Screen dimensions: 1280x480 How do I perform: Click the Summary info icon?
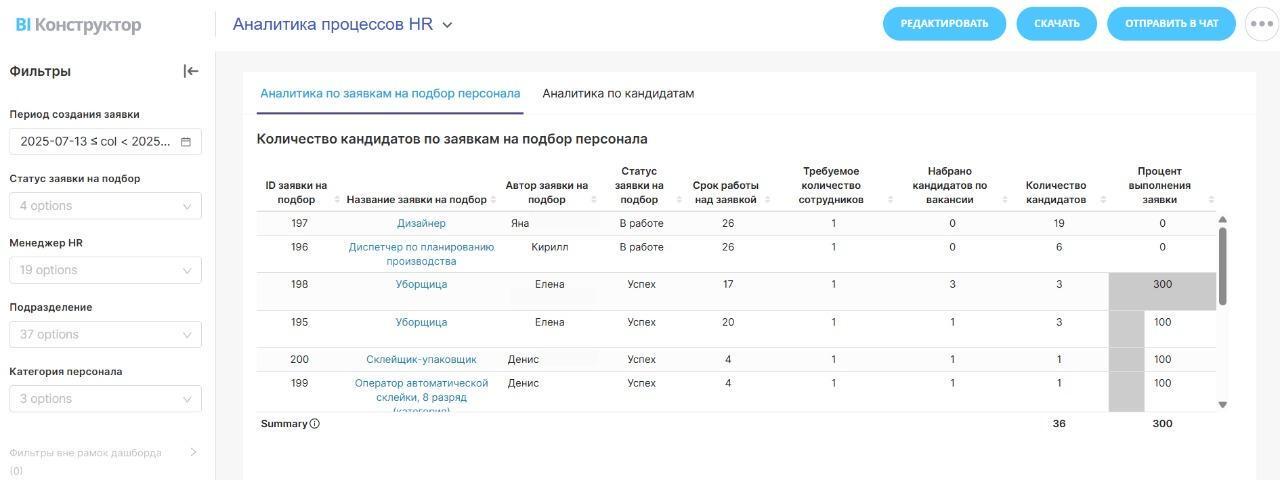pyautogui.click(x=314, y=424)
